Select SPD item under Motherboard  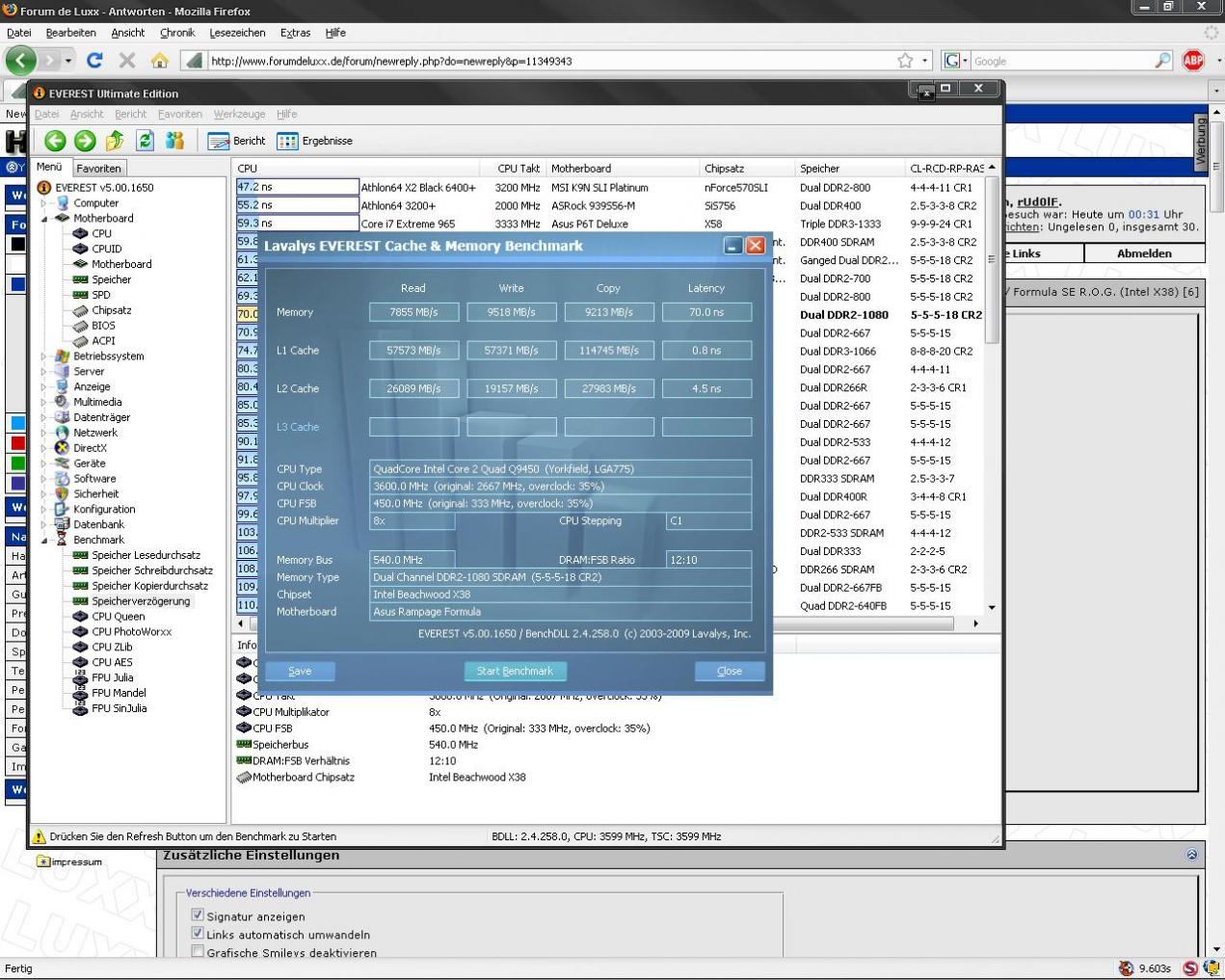pos(100,295)
